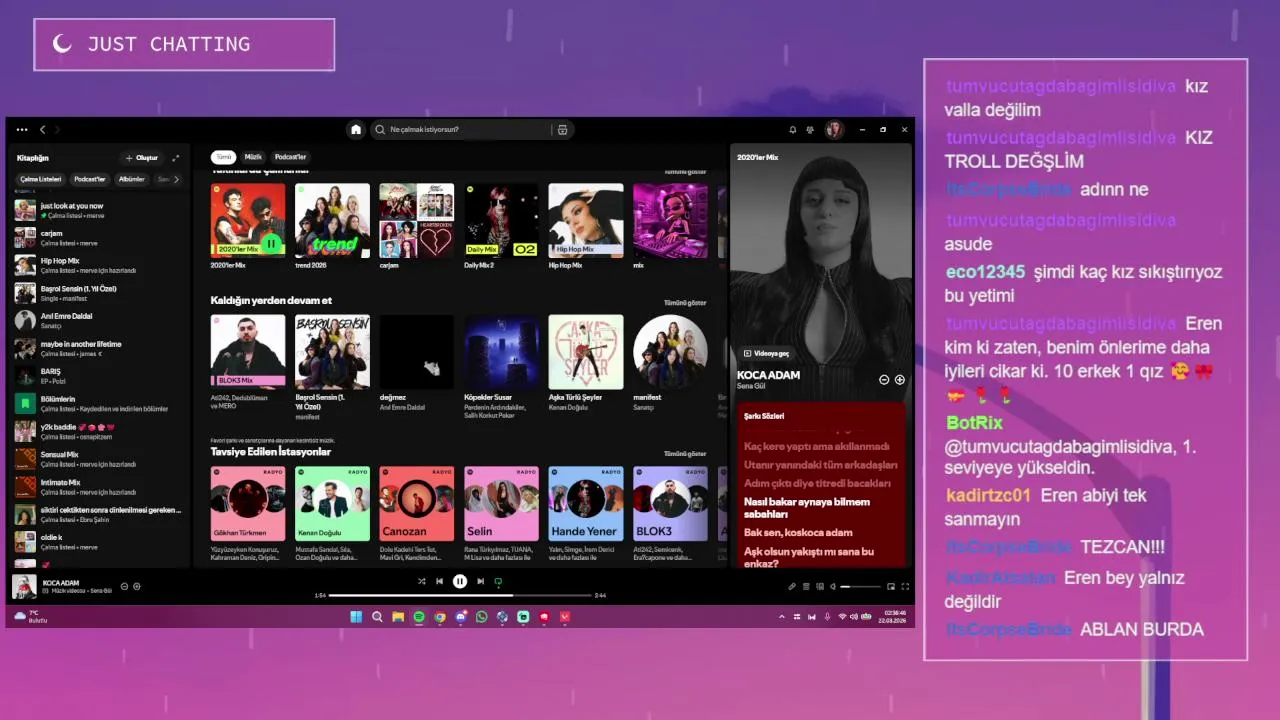Open the manifest artist card
The height and width of the screenshot is (720, 1280).
pos(670,362)
